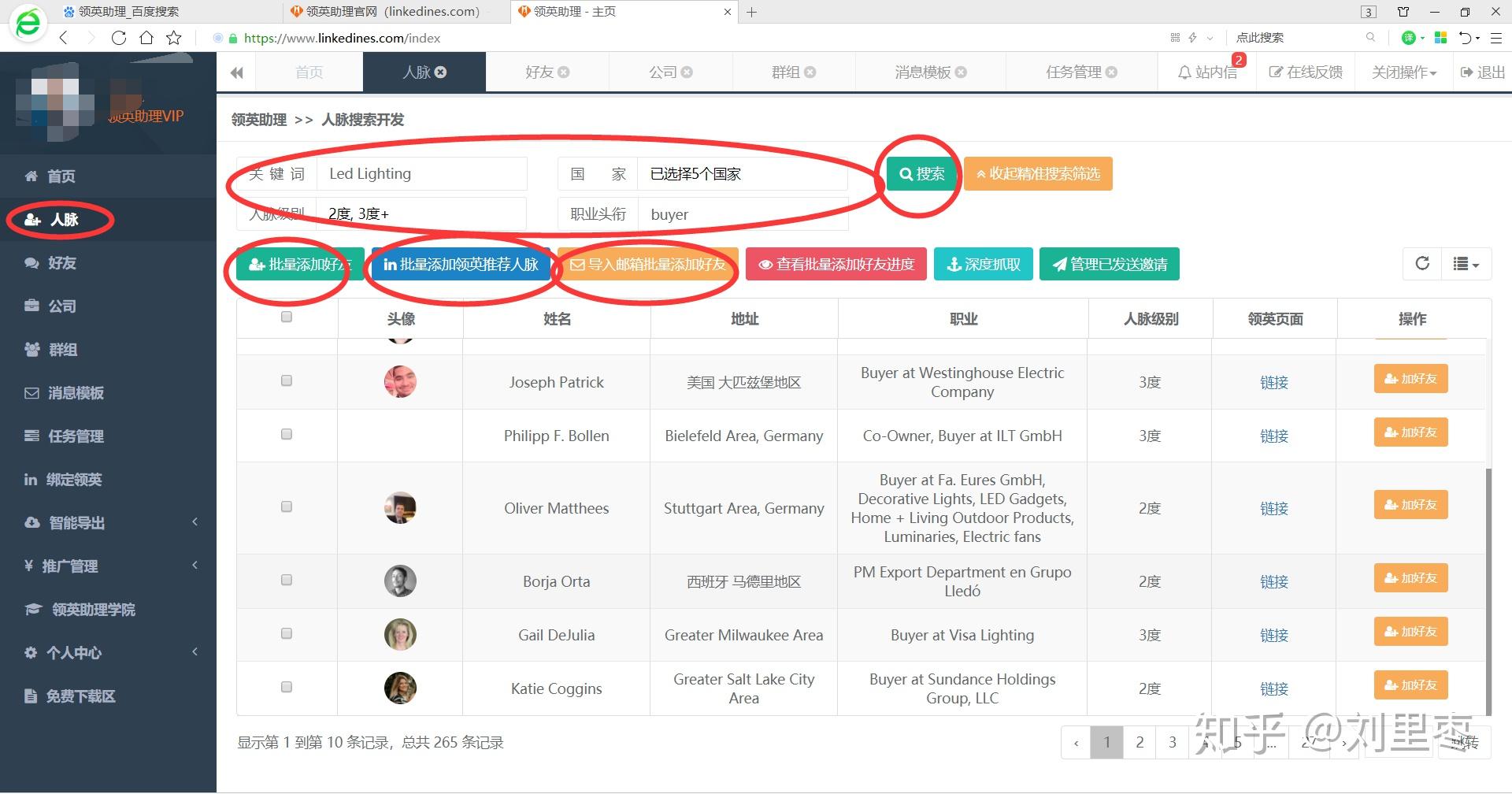
Task: Expand the 推广管理 sidebar menu
Action: 109,566
